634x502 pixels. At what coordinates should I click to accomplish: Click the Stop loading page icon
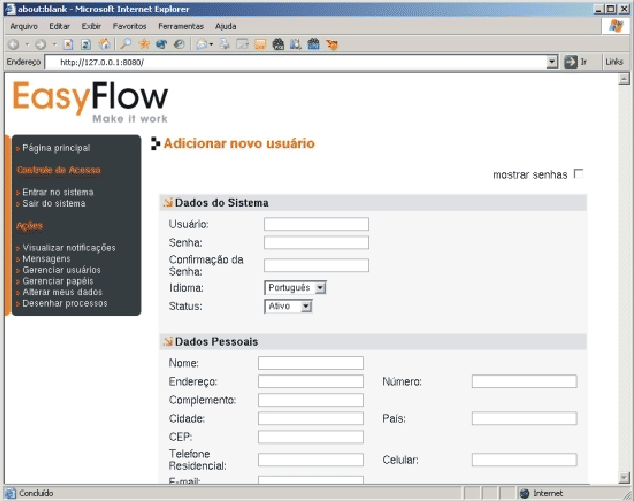click(x=68, y=44)
